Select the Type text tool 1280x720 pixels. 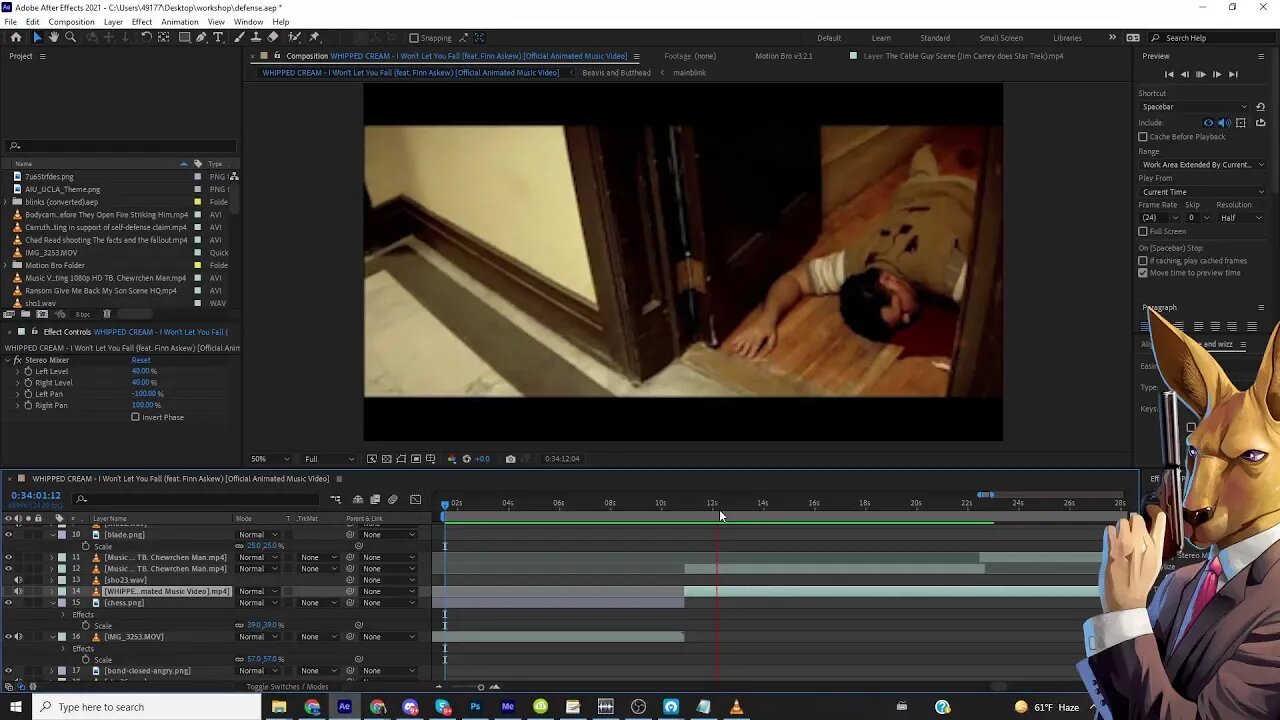point(218,37)
